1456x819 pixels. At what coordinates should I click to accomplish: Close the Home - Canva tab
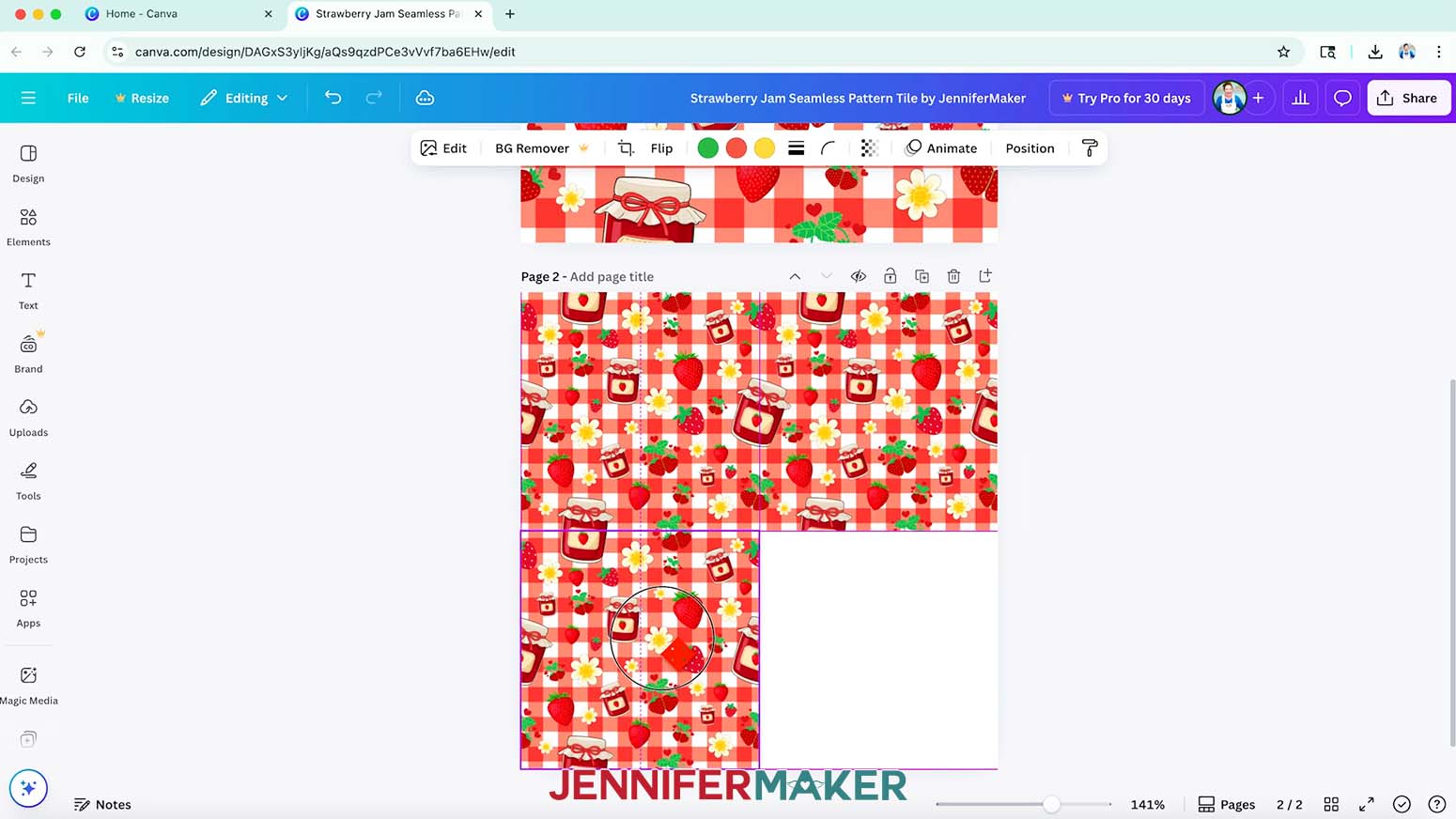click(268, 14)
